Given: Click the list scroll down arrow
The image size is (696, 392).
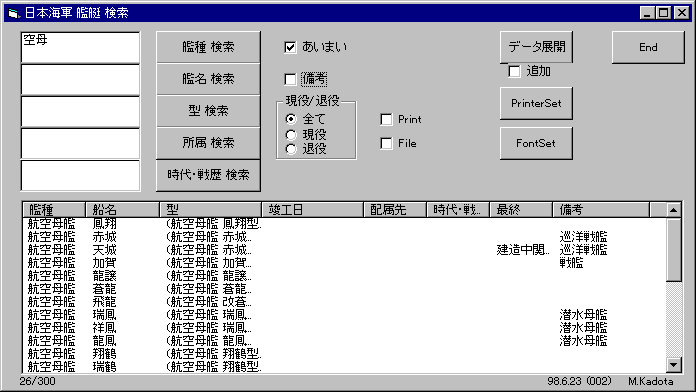Looking at the screenshot, I should [x=673, y=365].
